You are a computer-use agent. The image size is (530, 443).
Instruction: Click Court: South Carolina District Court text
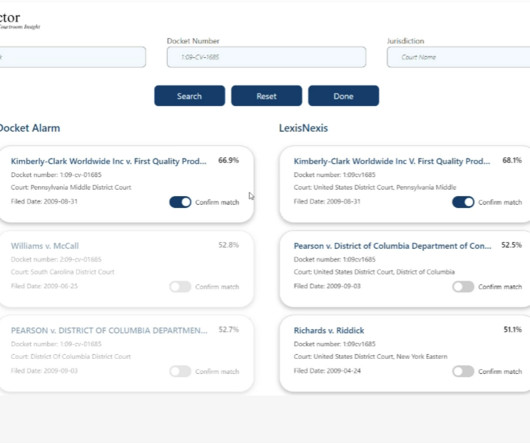click(x=63, y=272)
